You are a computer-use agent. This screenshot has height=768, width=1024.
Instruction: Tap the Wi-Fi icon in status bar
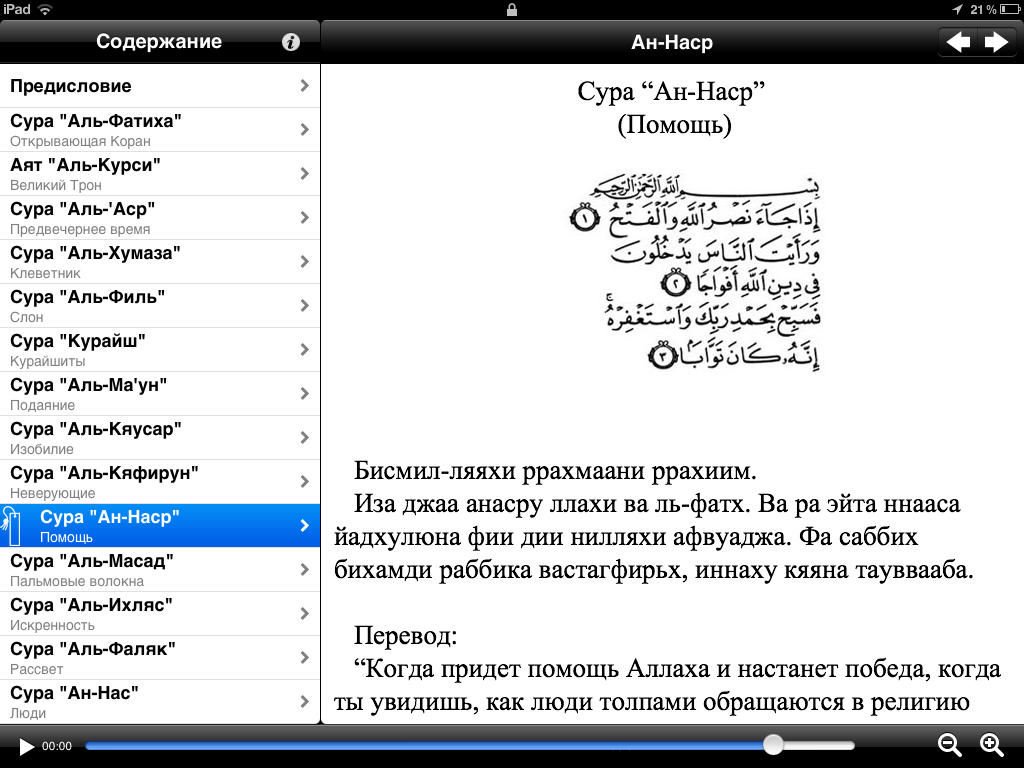[x=45, y=9]
